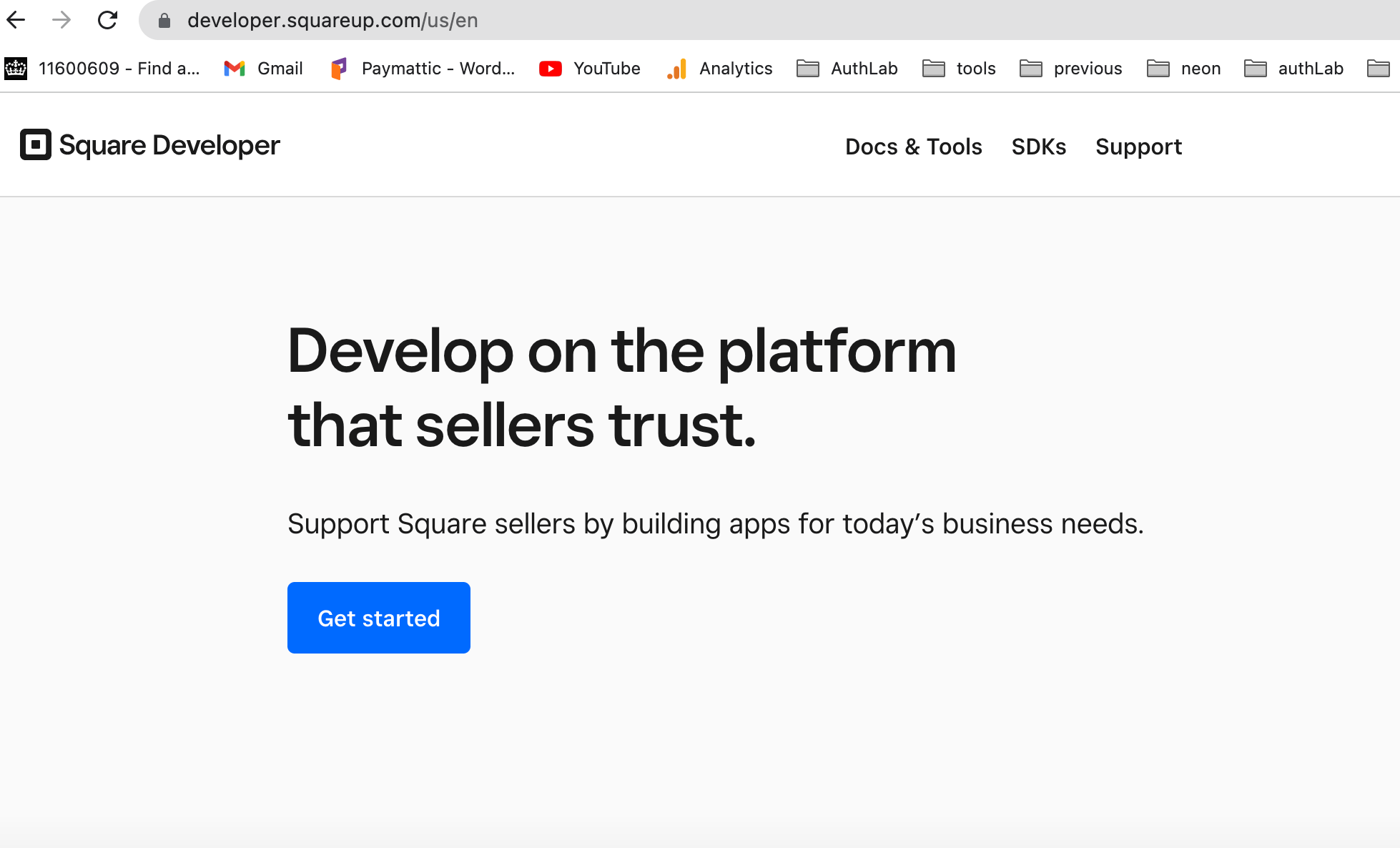Expand the previous bookmarks folder

pyautogui.click(x=1070, y=69)
